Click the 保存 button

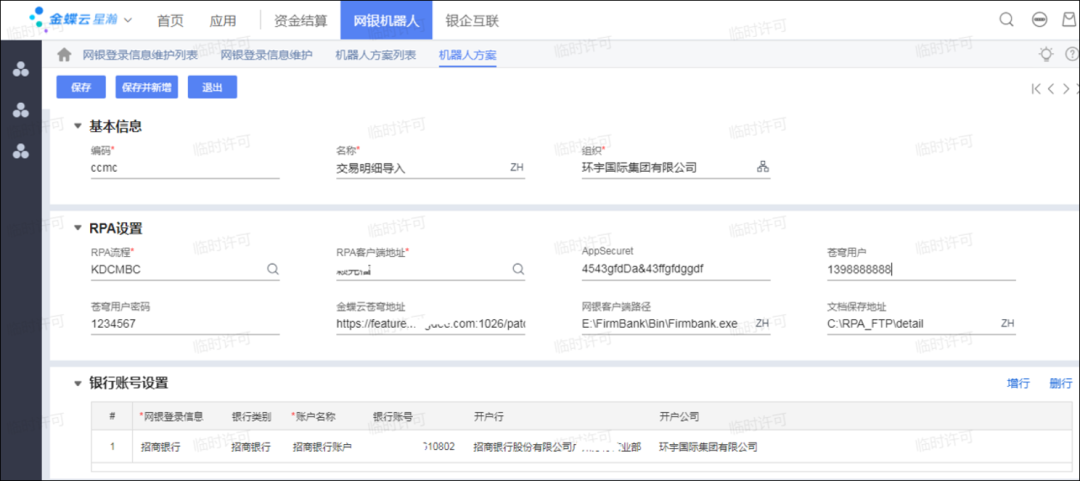click(x=81, y=88)
